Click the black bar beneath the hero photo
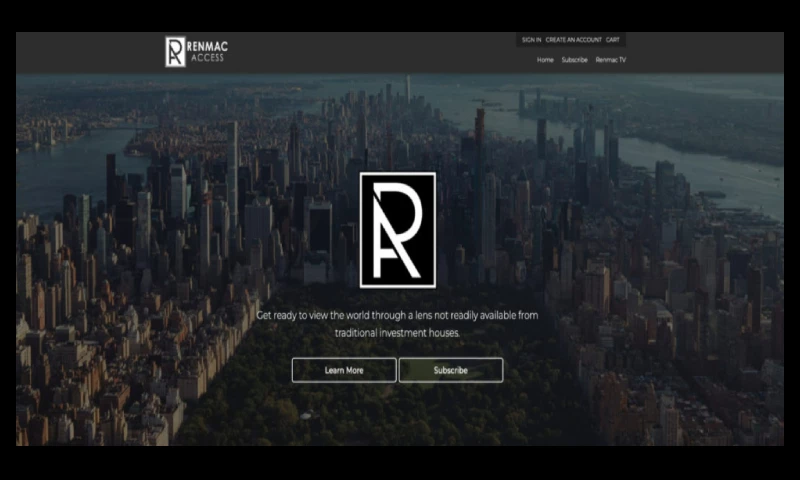The width and height of the screenshot is (800, 480). pyautogui.click(x=400, y=462)
